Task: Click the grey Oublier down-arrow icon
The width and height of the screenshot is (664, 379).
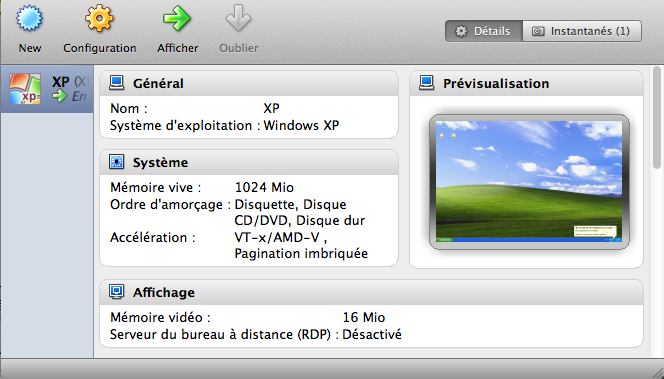Action: click(238, 18)
